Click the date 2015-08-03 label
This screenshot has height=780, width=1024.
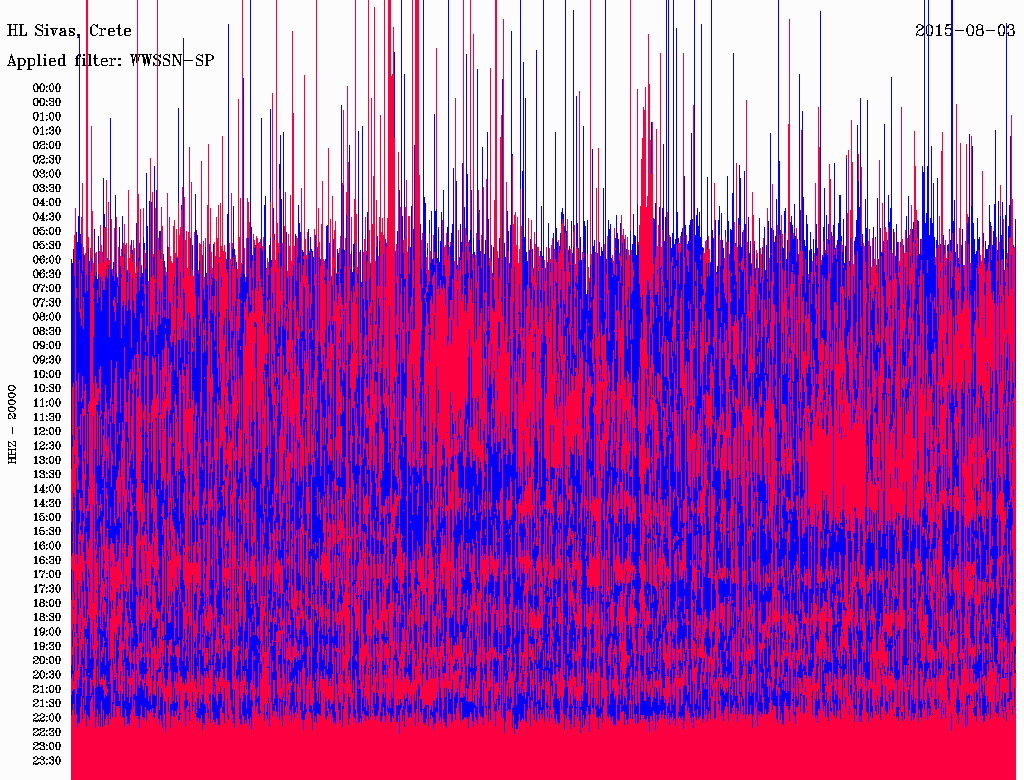[965, 31]
